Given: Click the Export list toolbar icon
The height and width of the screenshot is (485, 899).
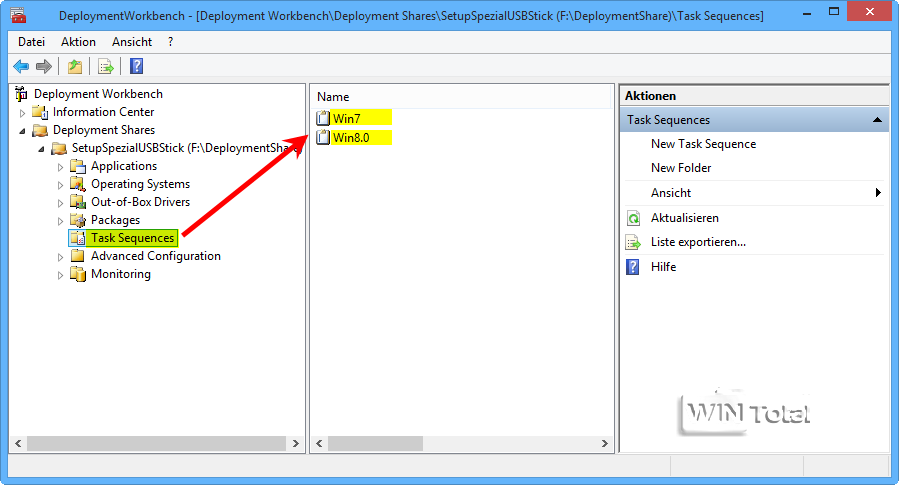Looking at the screenshot, I should click(x=105, y=67).
